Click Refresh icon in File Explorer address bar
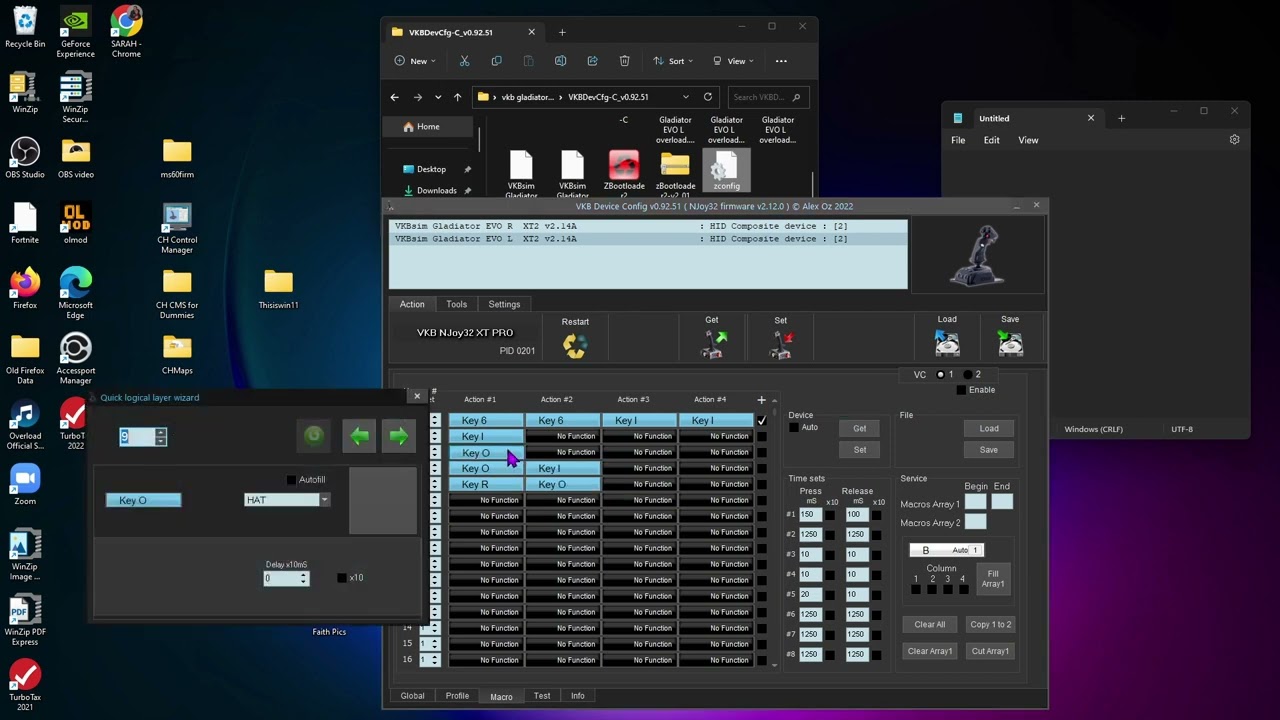Screen dimensions: 1280x720 point(708,97)
